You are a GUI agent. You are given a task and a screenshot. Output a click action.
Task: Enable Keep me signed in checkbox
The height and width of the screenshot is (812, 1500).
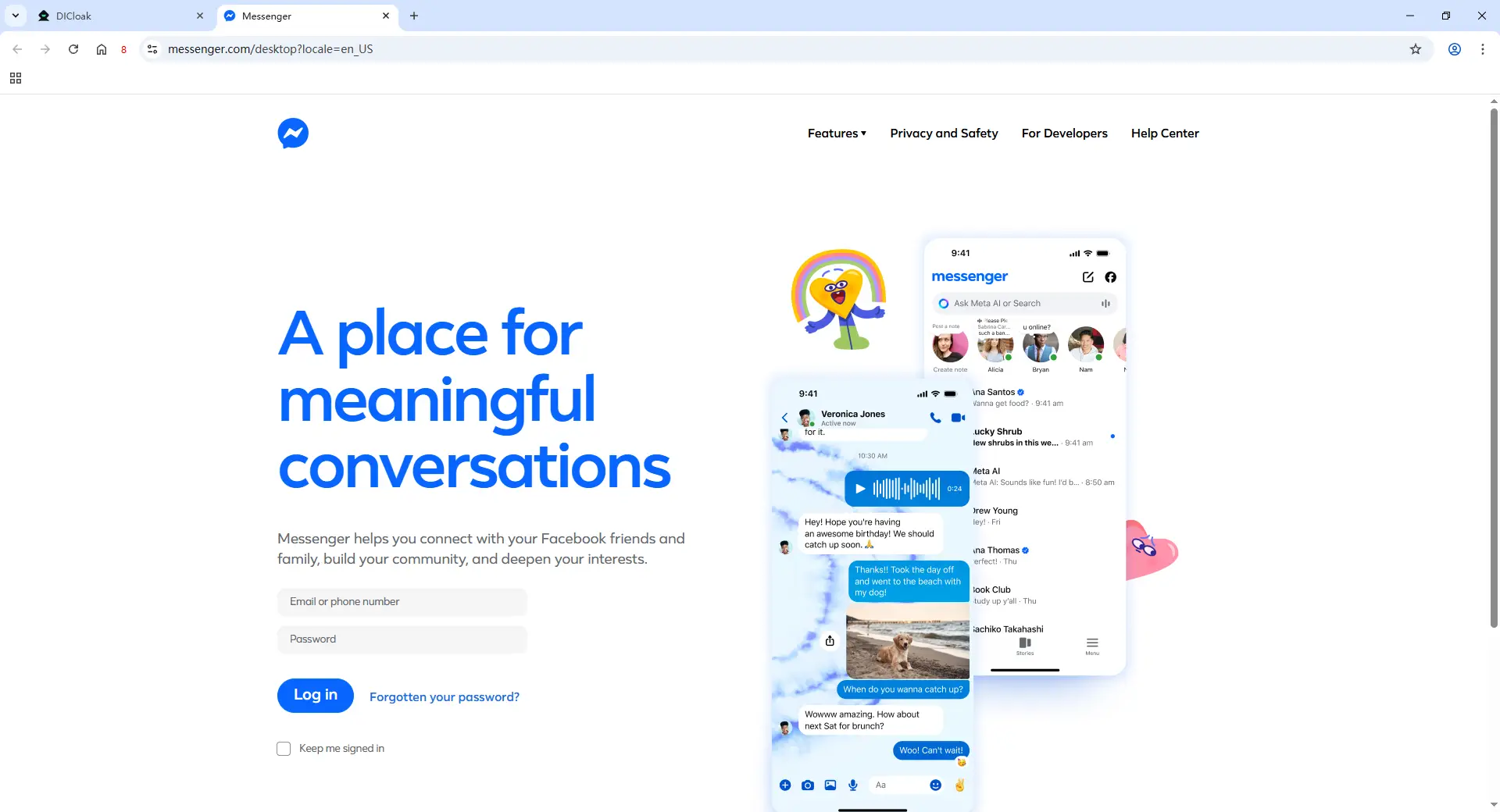[x=284, y=749]
